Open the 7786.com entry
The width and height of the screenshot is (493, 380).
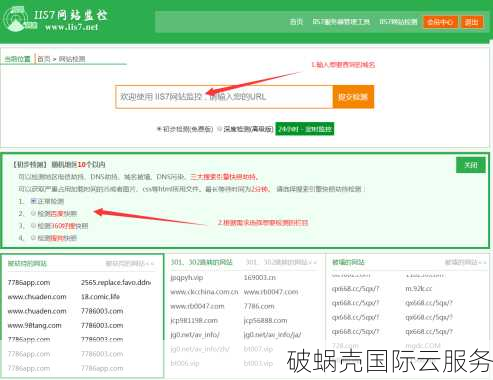(259, 306)
